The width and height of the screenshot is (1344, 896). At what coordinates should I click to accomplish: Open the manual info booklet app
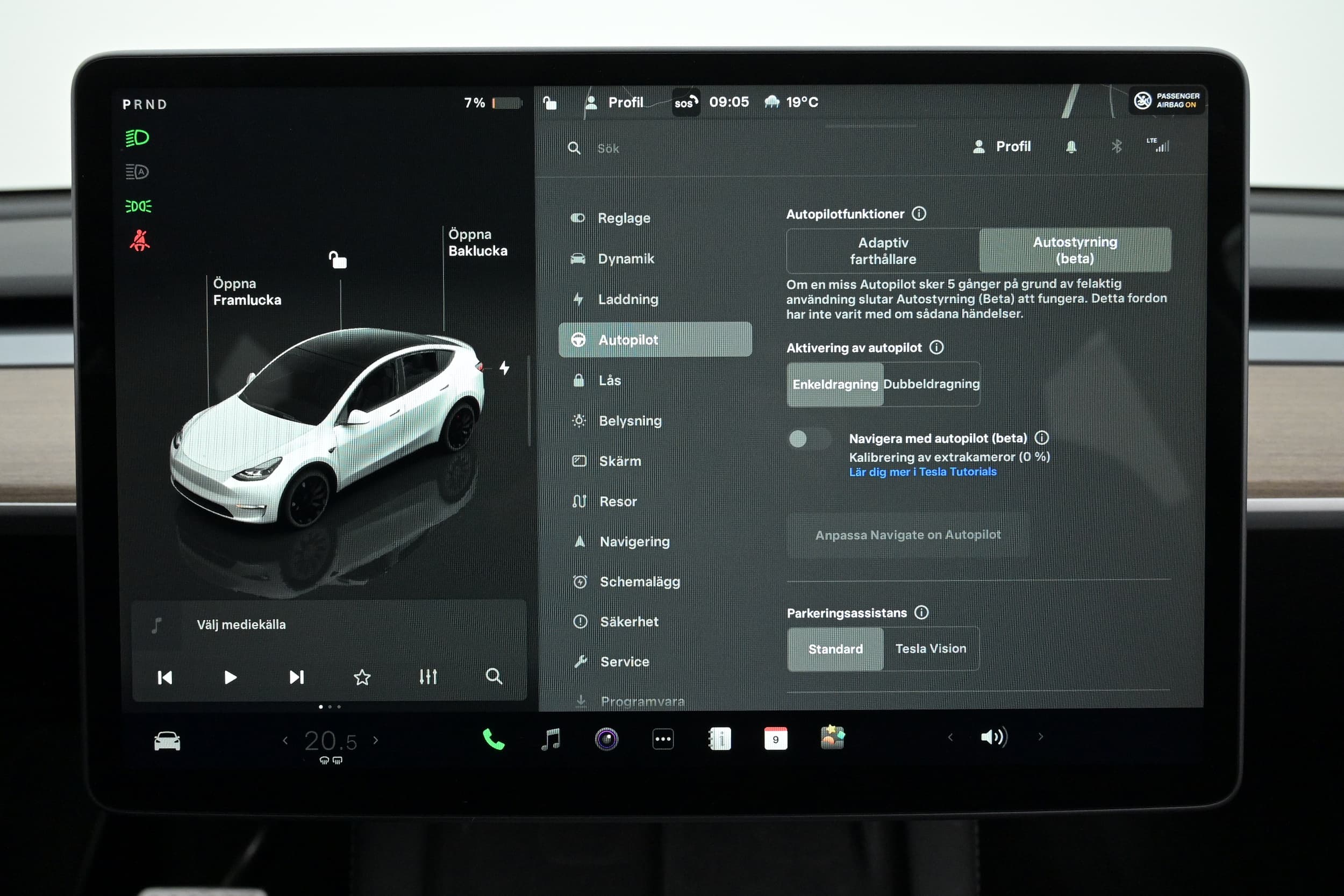pyautogui.click(x=719, y=739)
